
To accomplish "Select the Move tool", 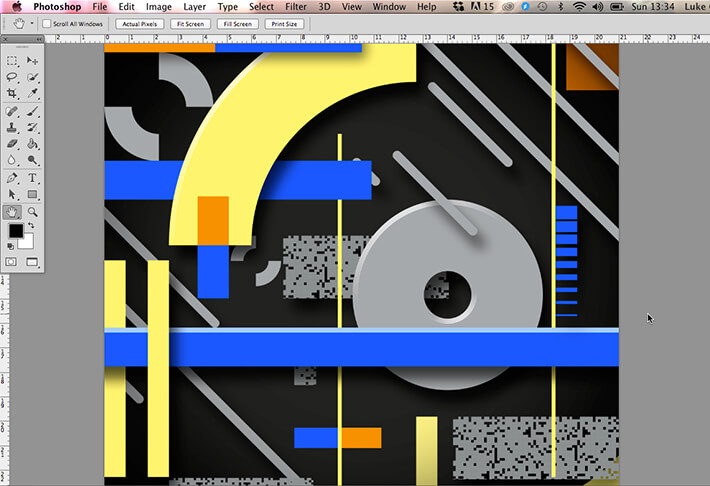I will [x=32, y=61].
